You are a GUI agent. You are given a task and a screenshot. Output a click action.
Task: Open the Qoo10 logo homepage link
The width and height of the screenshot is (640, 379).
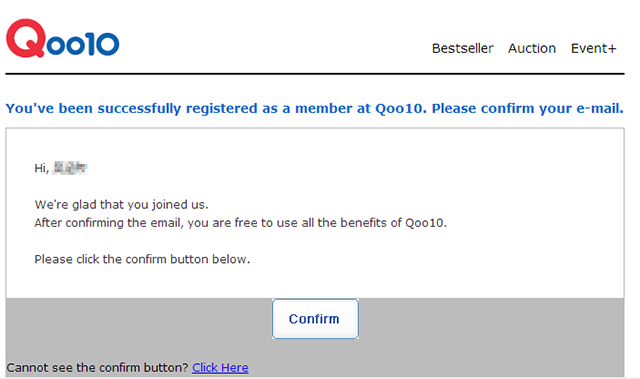[x=62, y=38]
